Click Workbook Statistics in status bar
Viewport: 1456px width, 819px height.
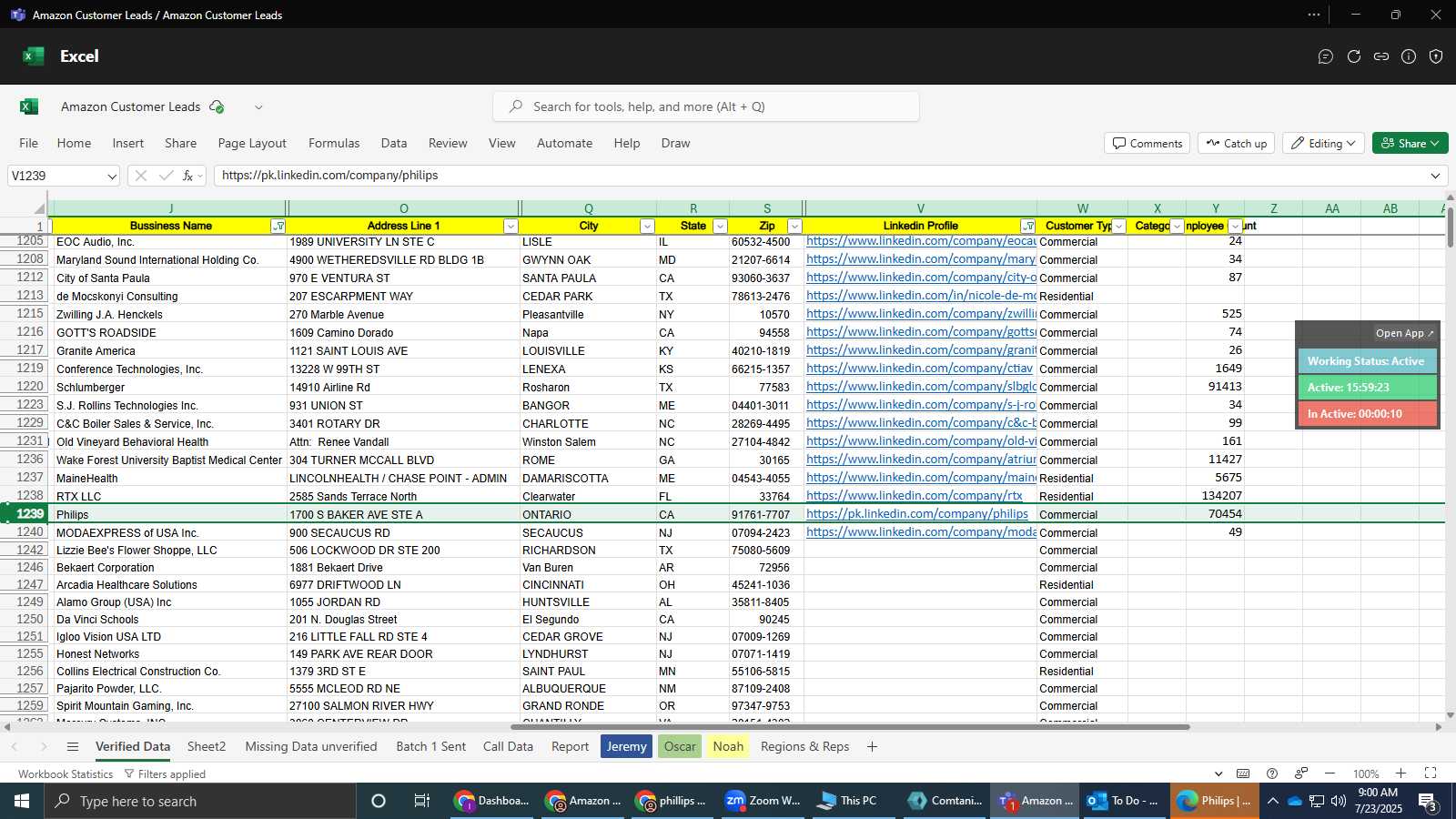click(x=66, y=774)
